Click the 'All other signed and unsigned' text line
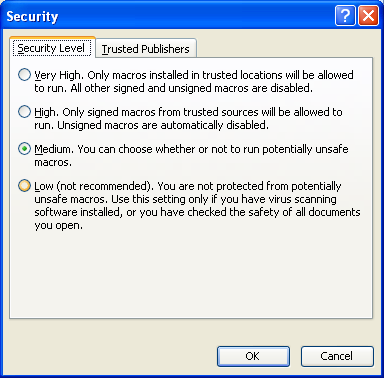Screen dimensions: 384x378 click(x=173, y=88)
